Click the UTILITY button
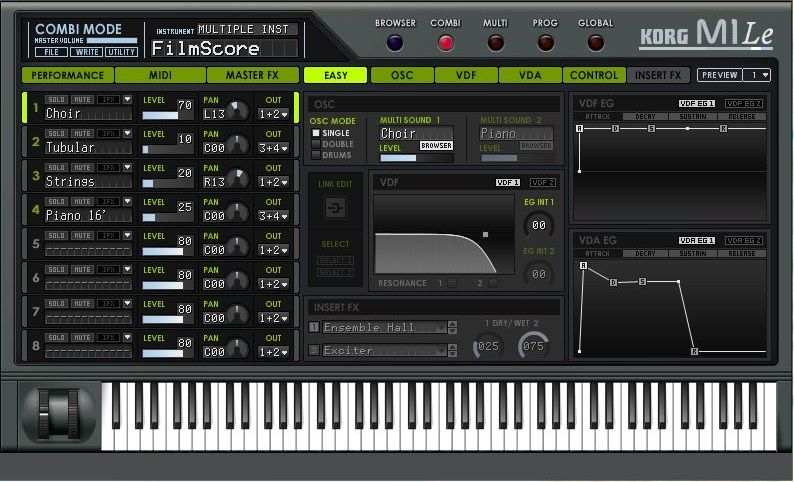This screenshot has width=794, height=482. [x=122, y=52]
